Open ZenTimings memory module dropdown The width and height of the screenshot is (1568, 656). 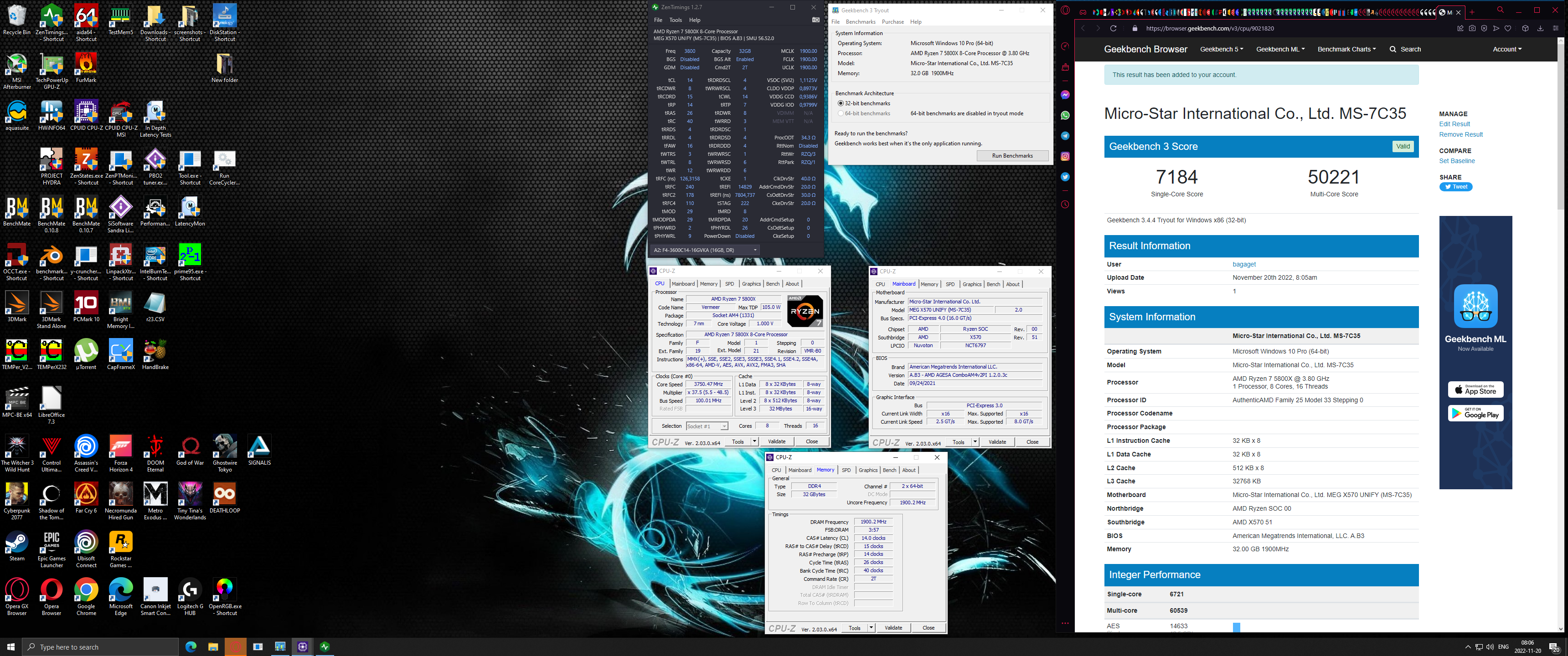(x=705, y=250)
